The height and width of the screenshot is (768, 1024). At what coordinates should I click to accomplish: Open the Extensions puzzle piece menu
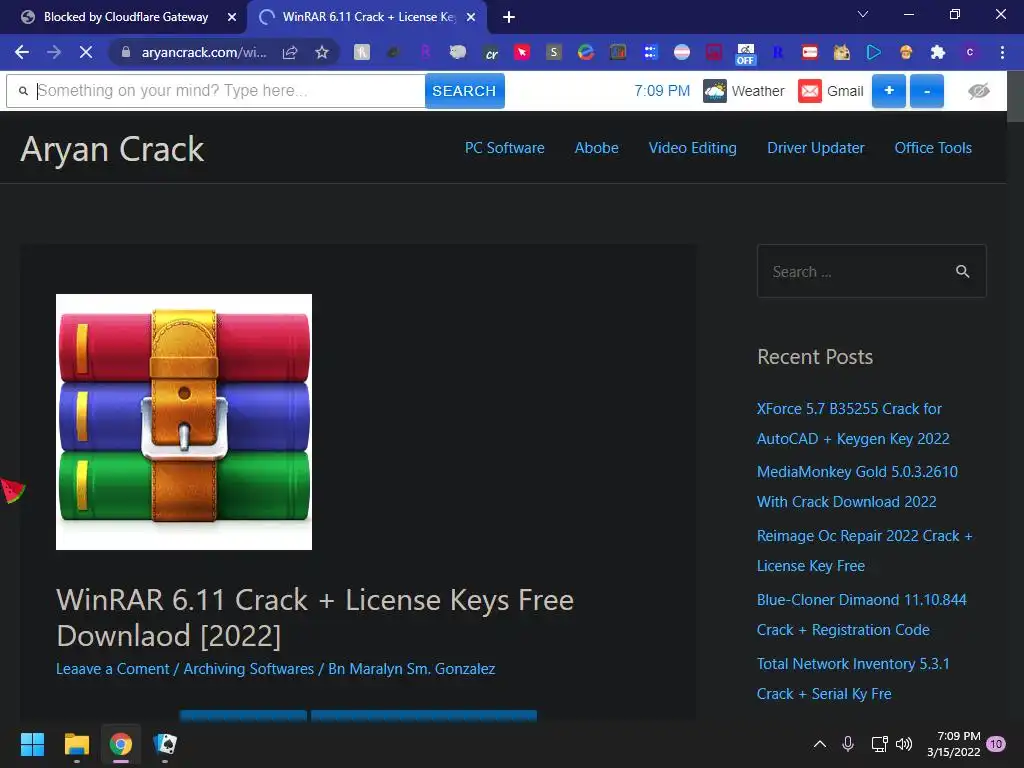pyautogui.click(x=938, y=52)
